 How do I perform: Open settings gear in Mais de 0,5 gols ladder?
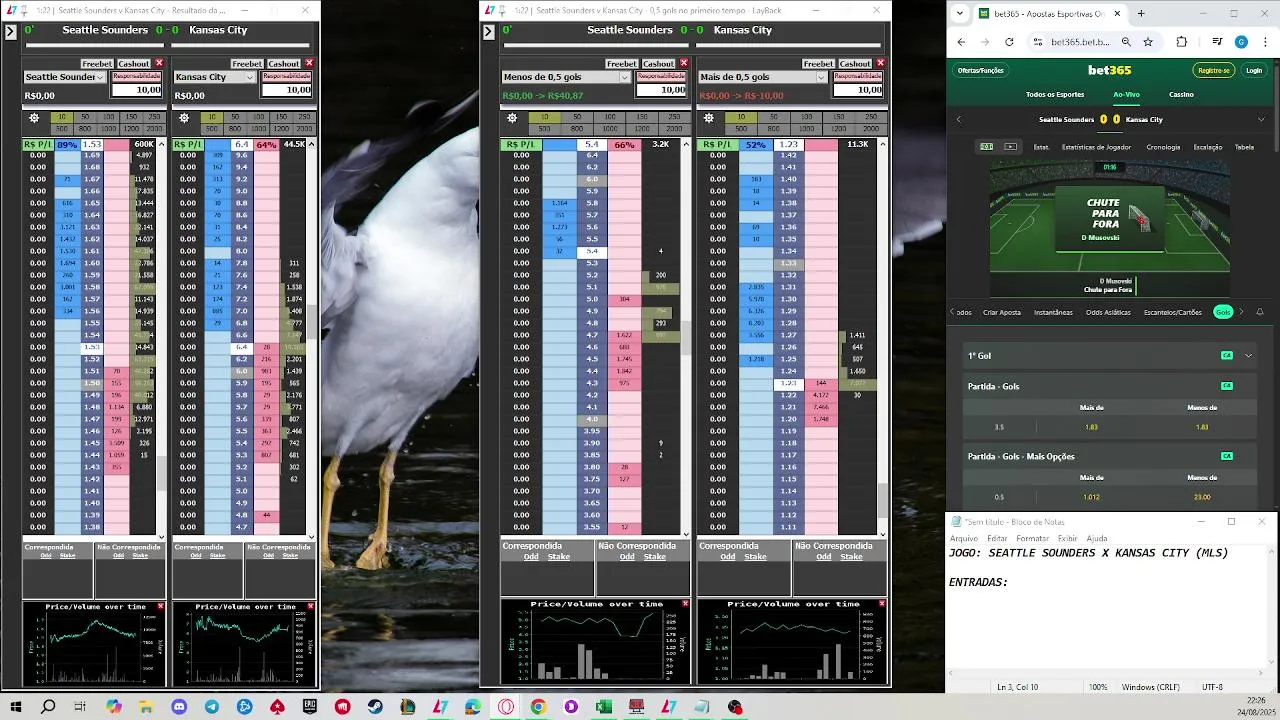click(x=708, y=118)
